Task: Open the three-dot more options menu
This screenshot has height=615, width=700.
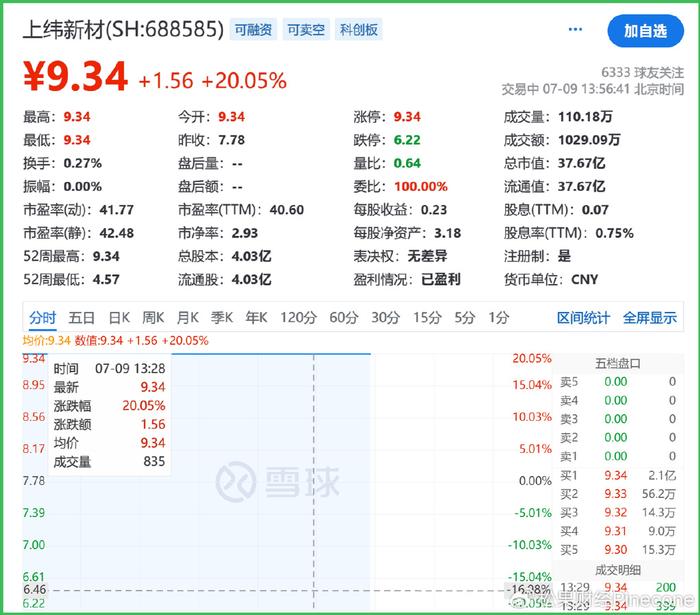Action: pos(575,29)
